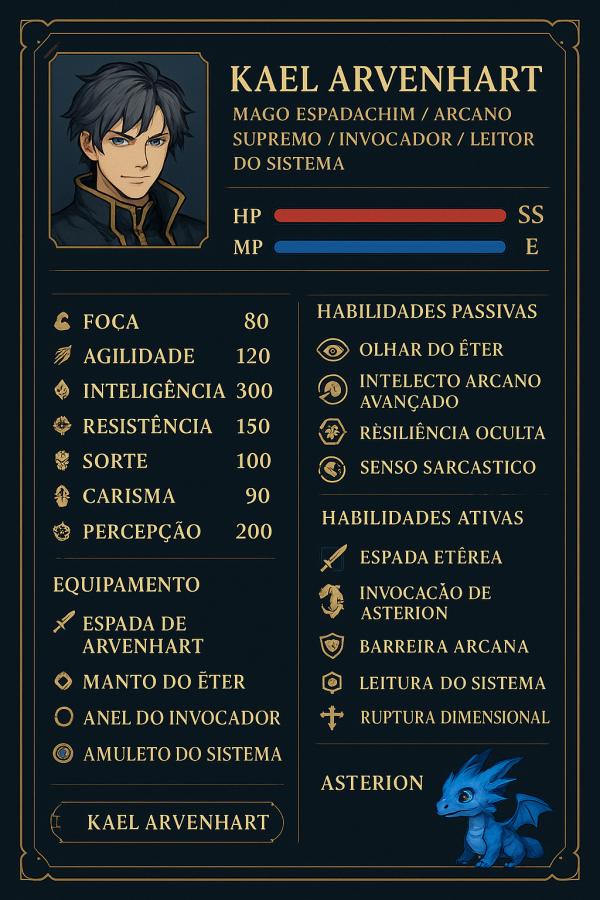Click the Senso Sarcástico passive skill label
The height and width of the screenshot is (900, 600).
pos(447,467)
